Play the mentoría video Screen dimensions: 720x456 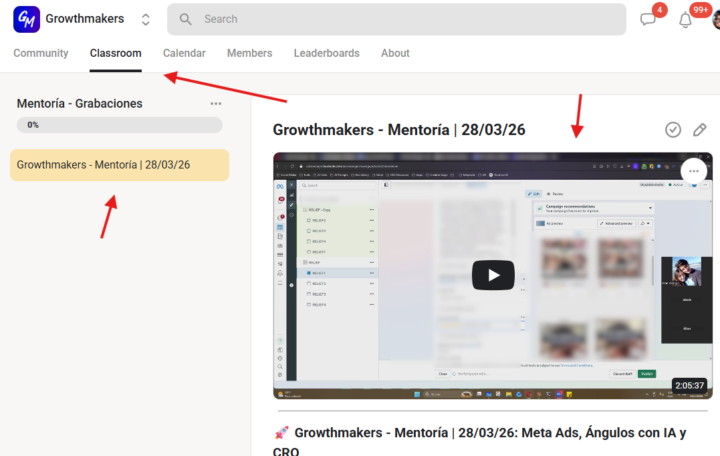coord(493,275)
